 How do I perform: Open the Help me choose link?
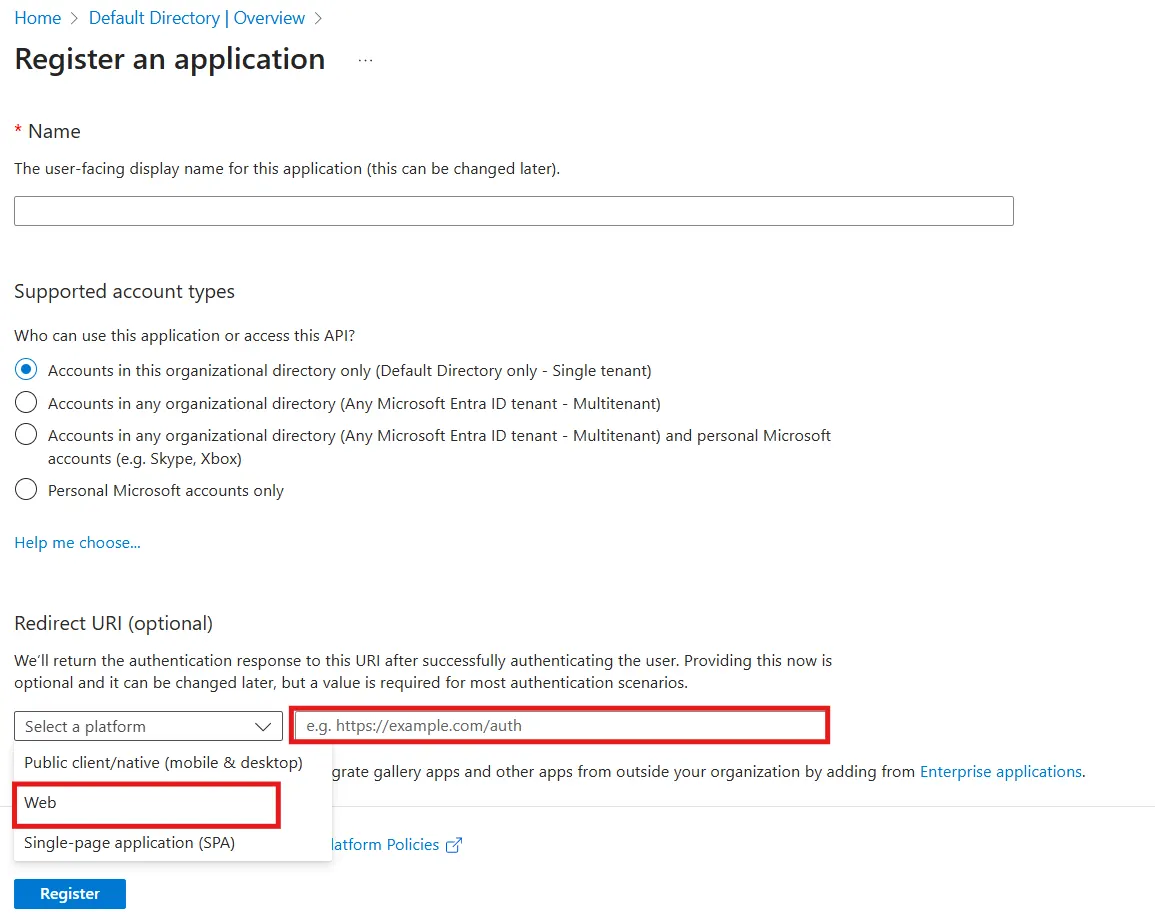tap(77, 542)
